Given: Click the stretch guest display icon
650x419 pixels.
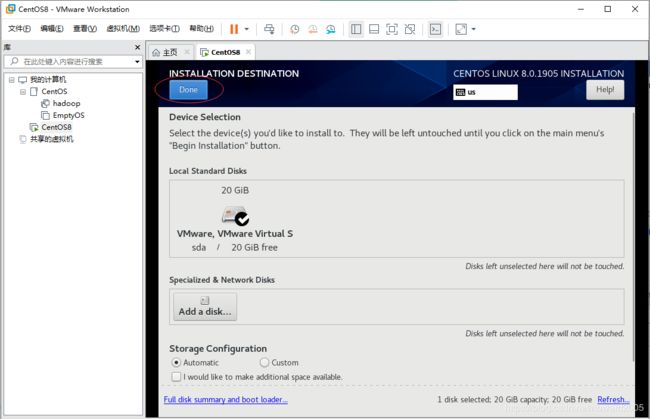Looking at the screenshot, I should coord(461,29).
